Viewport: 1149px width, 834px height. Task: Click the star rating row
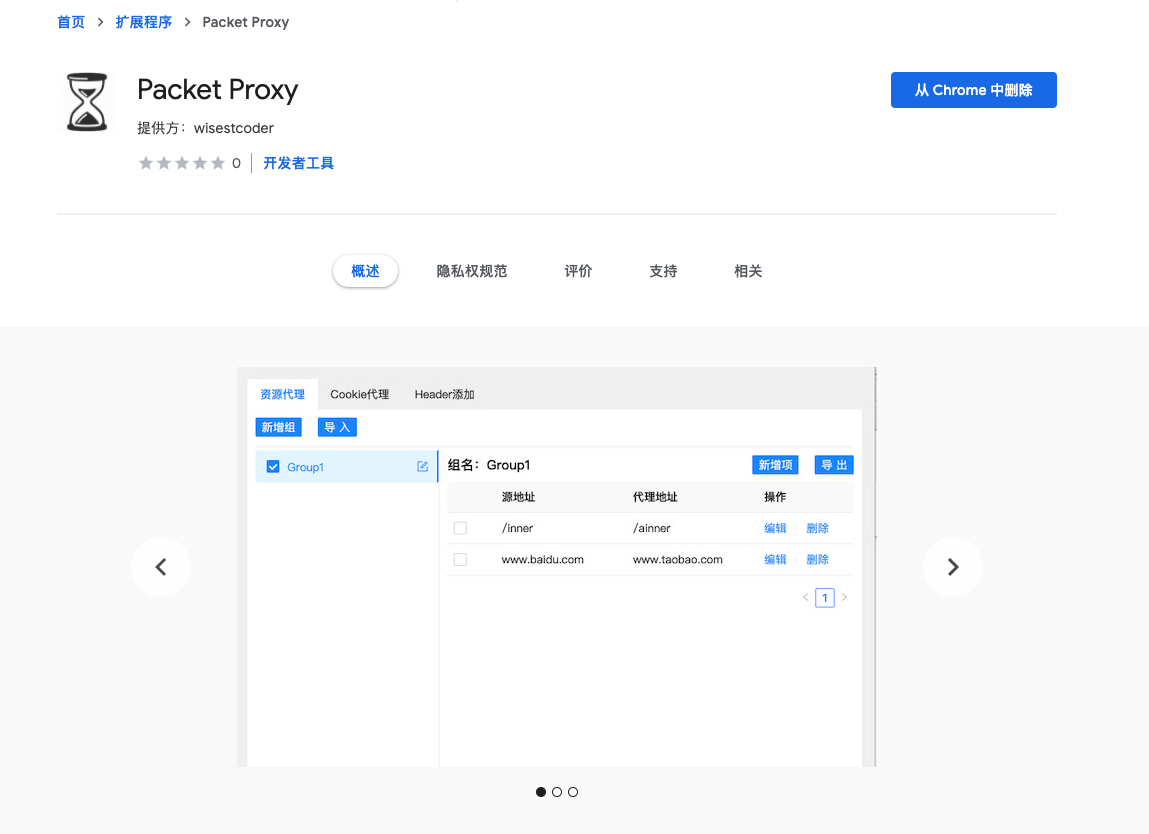click(182, 163)
